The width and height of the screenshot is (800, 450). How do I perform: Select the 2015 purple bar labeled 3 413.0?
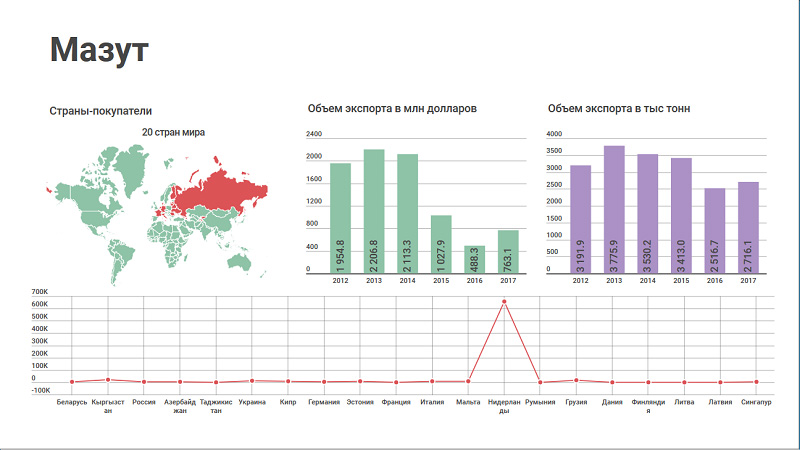pos(681,216)
